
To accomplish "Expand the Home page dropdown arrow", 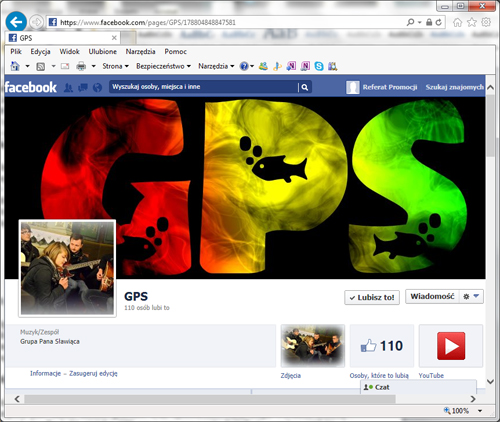I will [x=27, y=66].
